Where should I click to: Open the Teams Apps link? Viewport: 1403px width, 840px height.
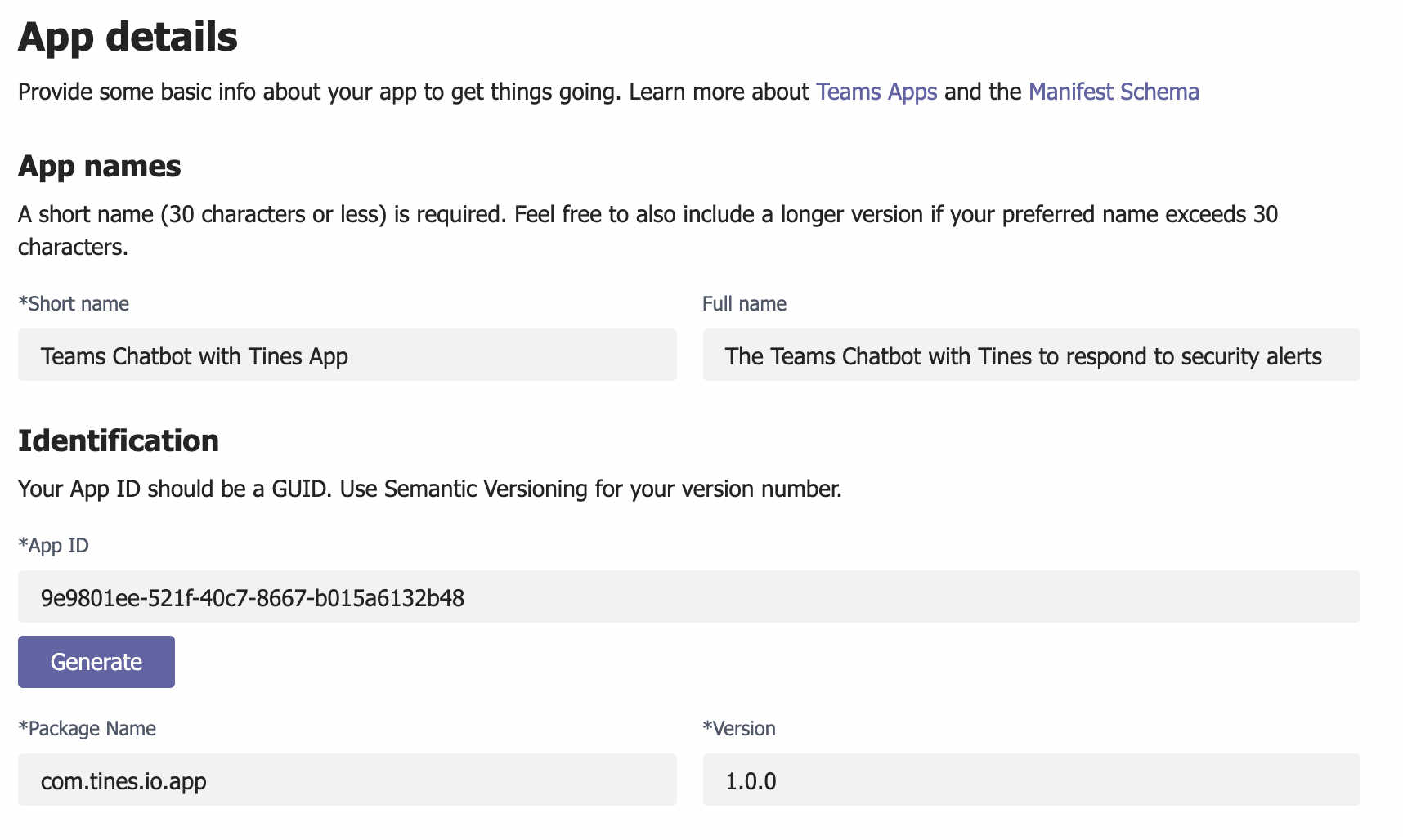(876, 92)
